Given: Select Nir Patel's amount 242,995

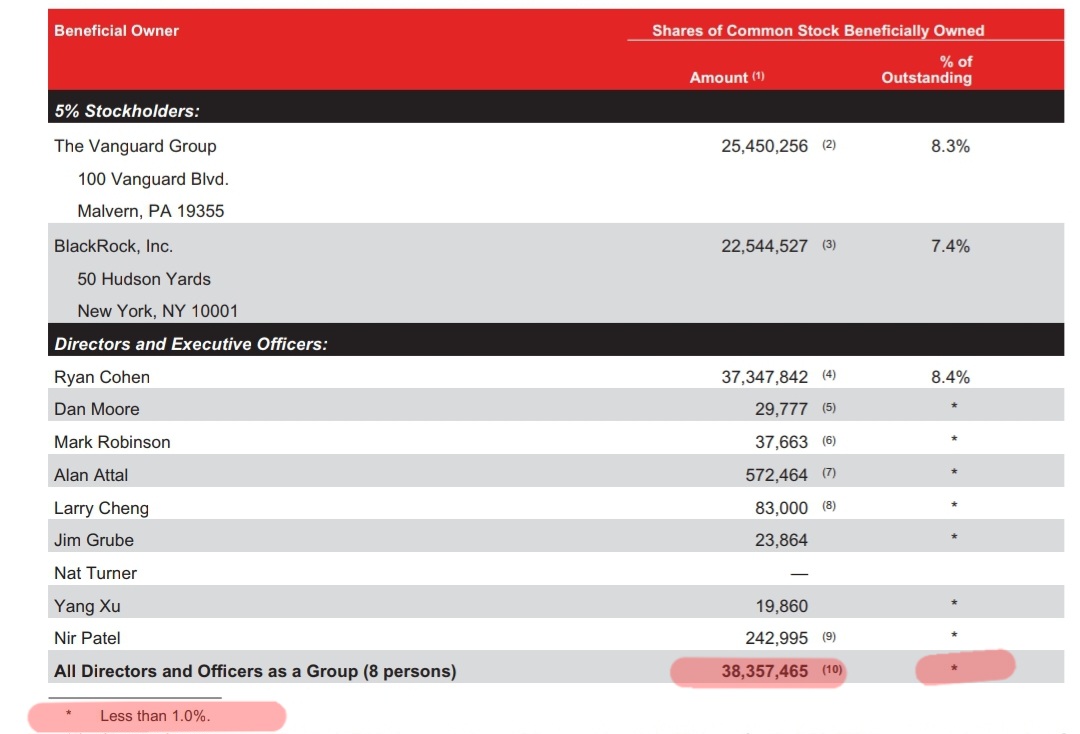Looking at the screenshot, I should click(x=776, y=638).
